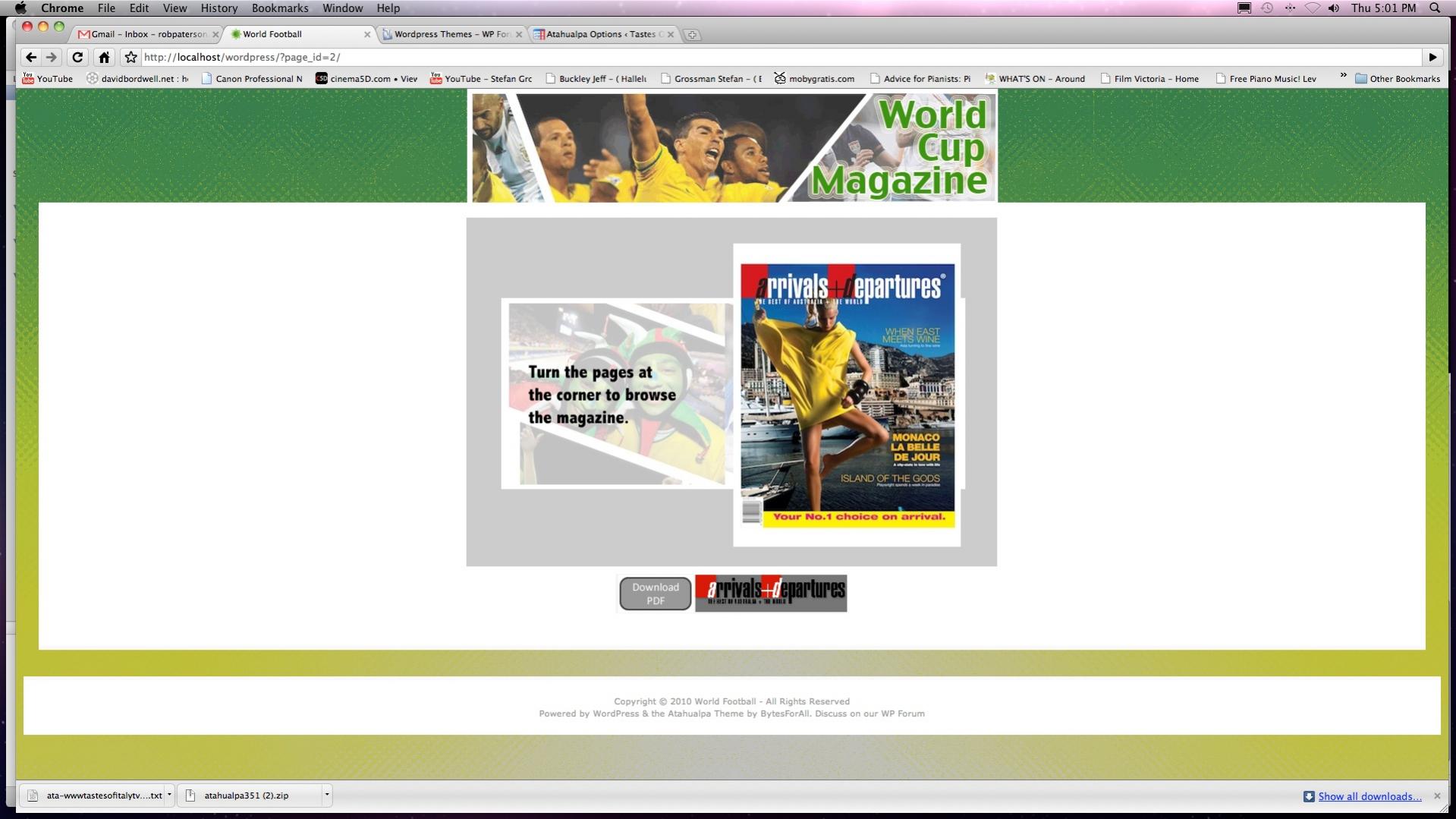The width and height of the screenshot is (1456, 819).
Task: Open the Advice for Pianists bookmark
Action: [920, 78]
